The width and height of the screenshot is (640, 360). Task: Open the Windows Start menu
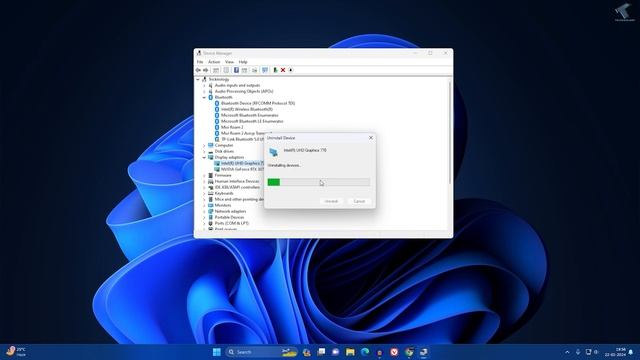click(x=217, y=352)
